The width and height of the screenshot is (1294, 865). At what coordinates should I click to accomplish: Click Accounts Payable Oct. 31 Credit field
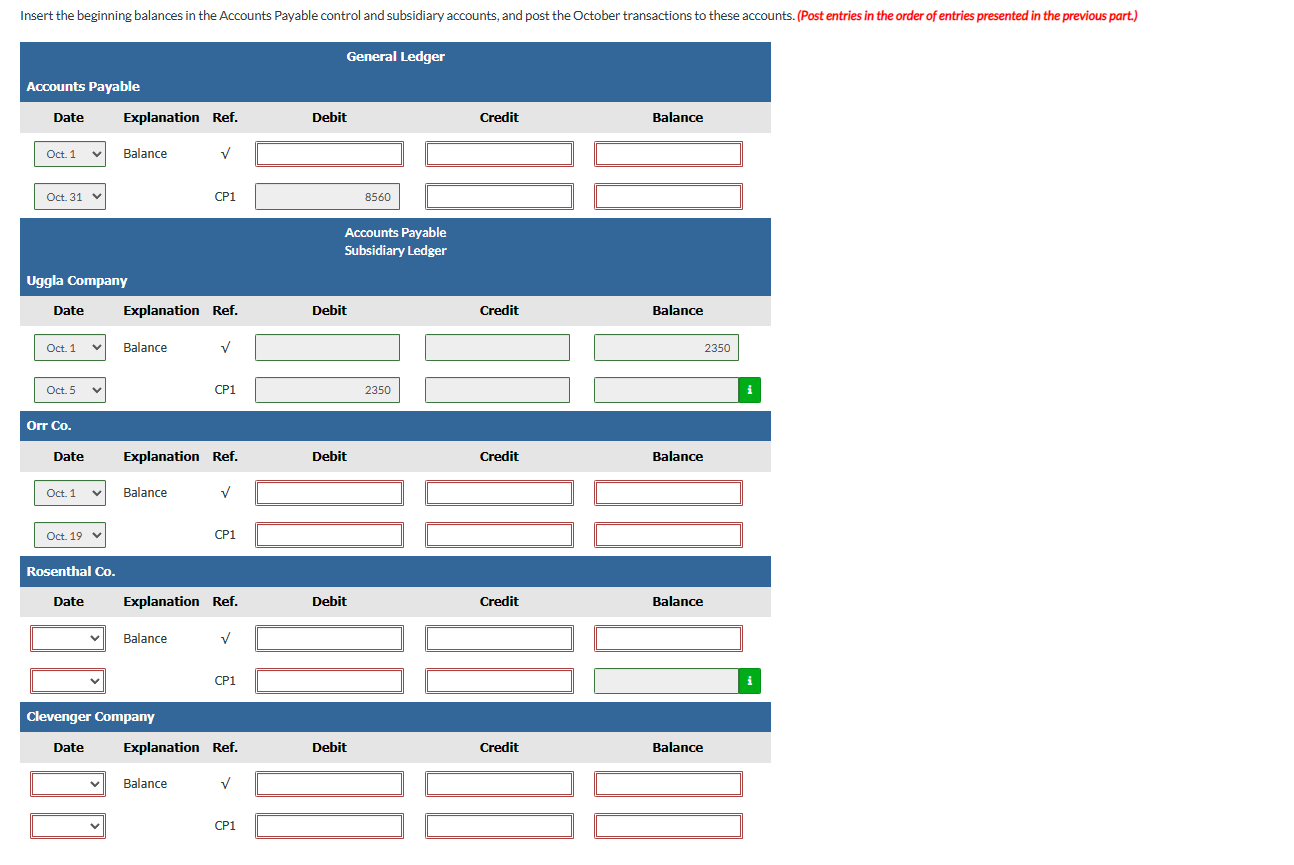[499, 197]
